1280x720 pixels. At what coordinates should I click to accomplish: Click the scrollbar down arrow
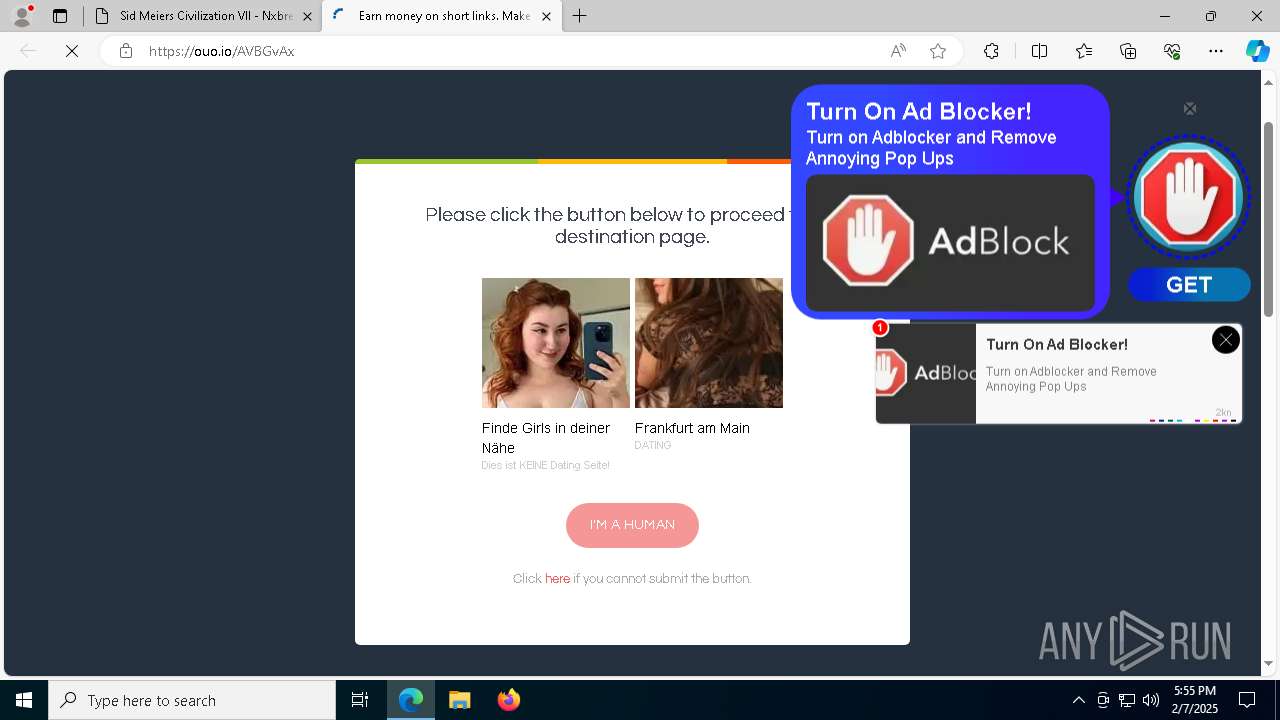click(1269, 664)
